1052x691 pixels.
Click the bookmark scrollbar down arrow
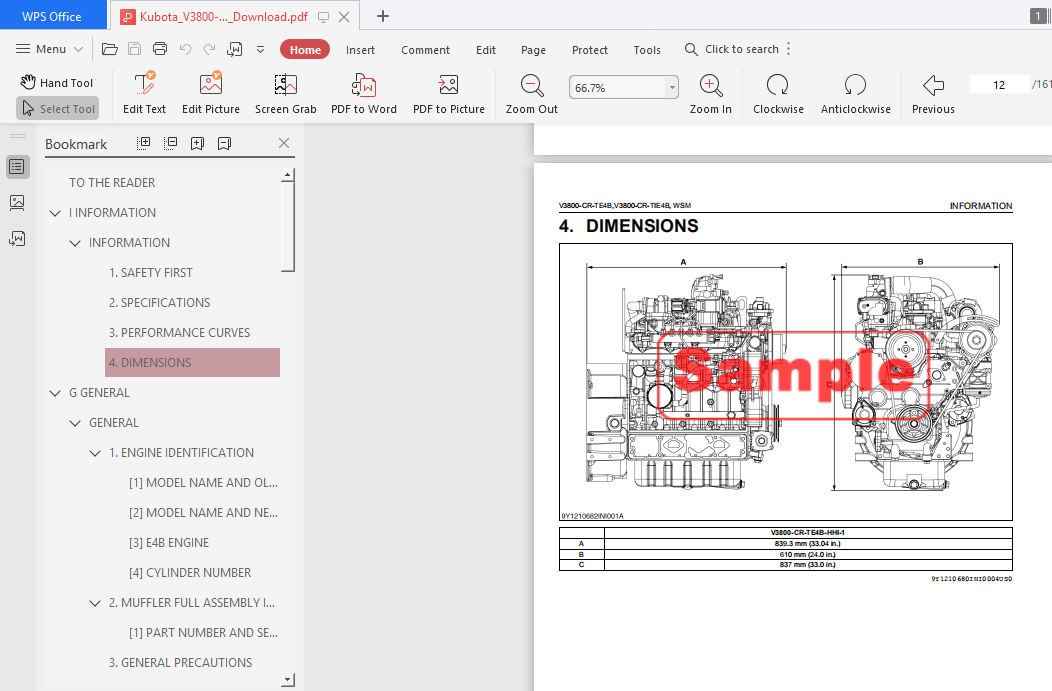coord(288,680)
